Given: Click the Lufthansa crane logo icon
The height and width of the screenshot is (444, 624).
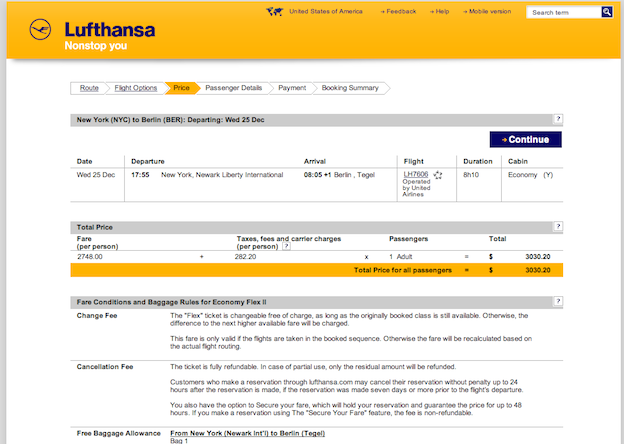Looking at the screenshot, I should [x=40, y=29].
